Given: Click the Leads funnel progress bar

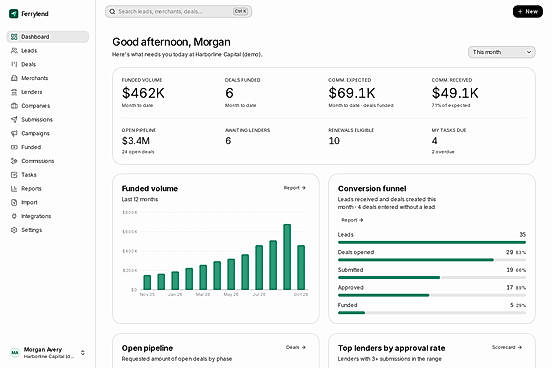Looking at the screenshot, I should click(432, 242).
